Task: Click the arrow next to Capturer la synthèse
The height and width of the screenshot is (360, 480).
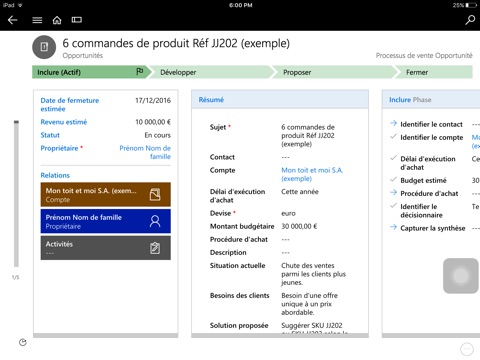Action: tap(393, 227)
